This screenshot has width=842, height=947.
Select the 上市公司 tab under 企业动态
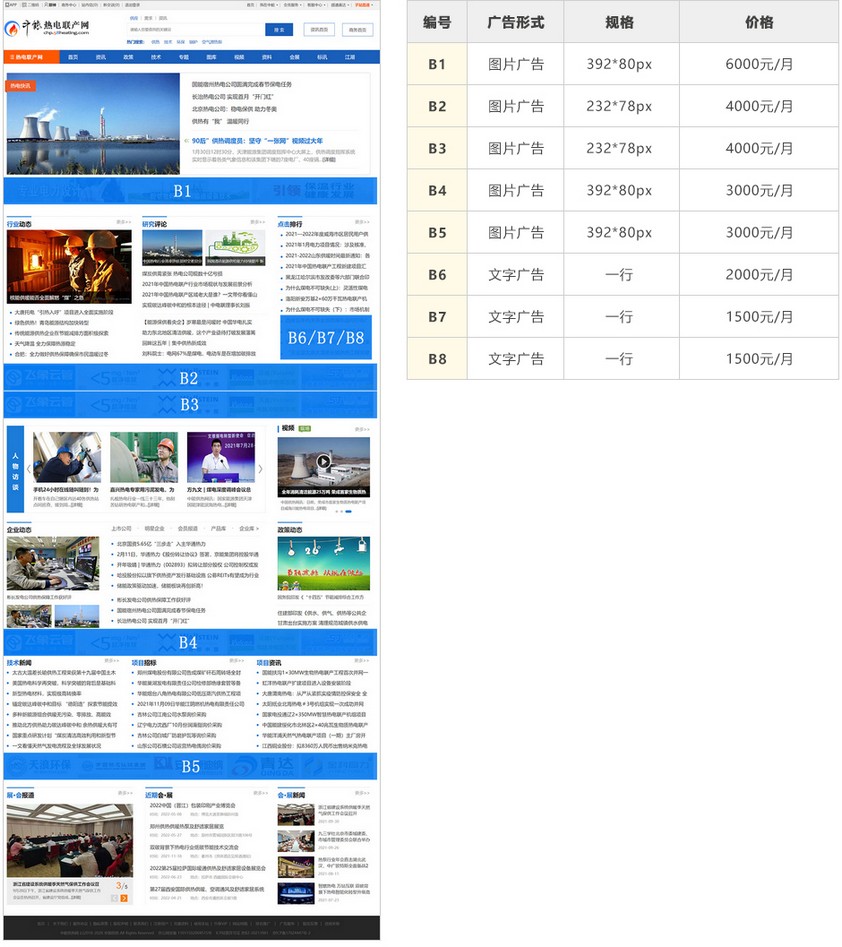tap(121, 528)
